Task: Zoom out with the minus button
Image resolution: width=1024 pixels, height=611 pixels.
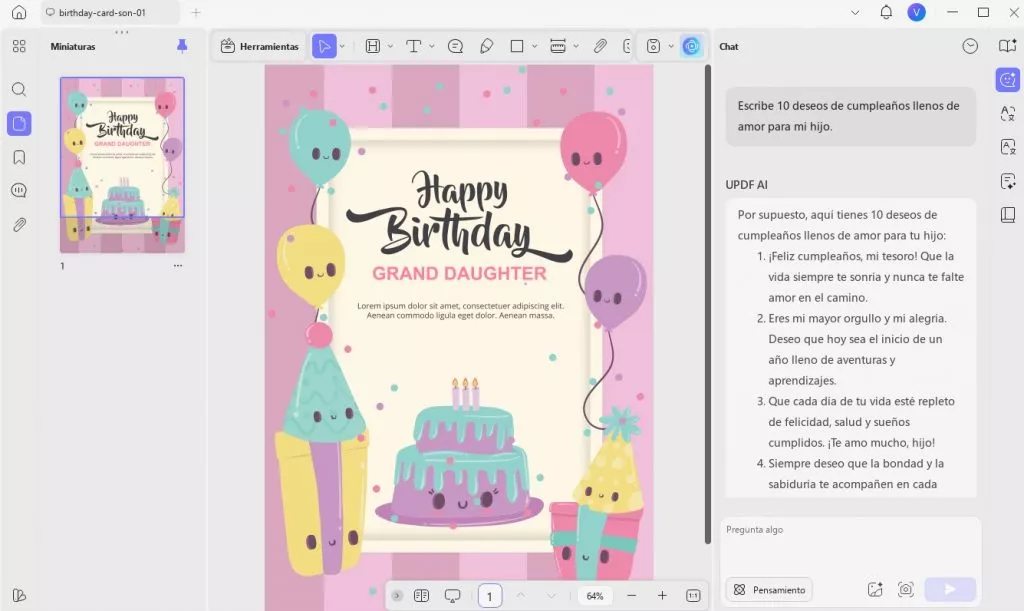Action: 632,595
